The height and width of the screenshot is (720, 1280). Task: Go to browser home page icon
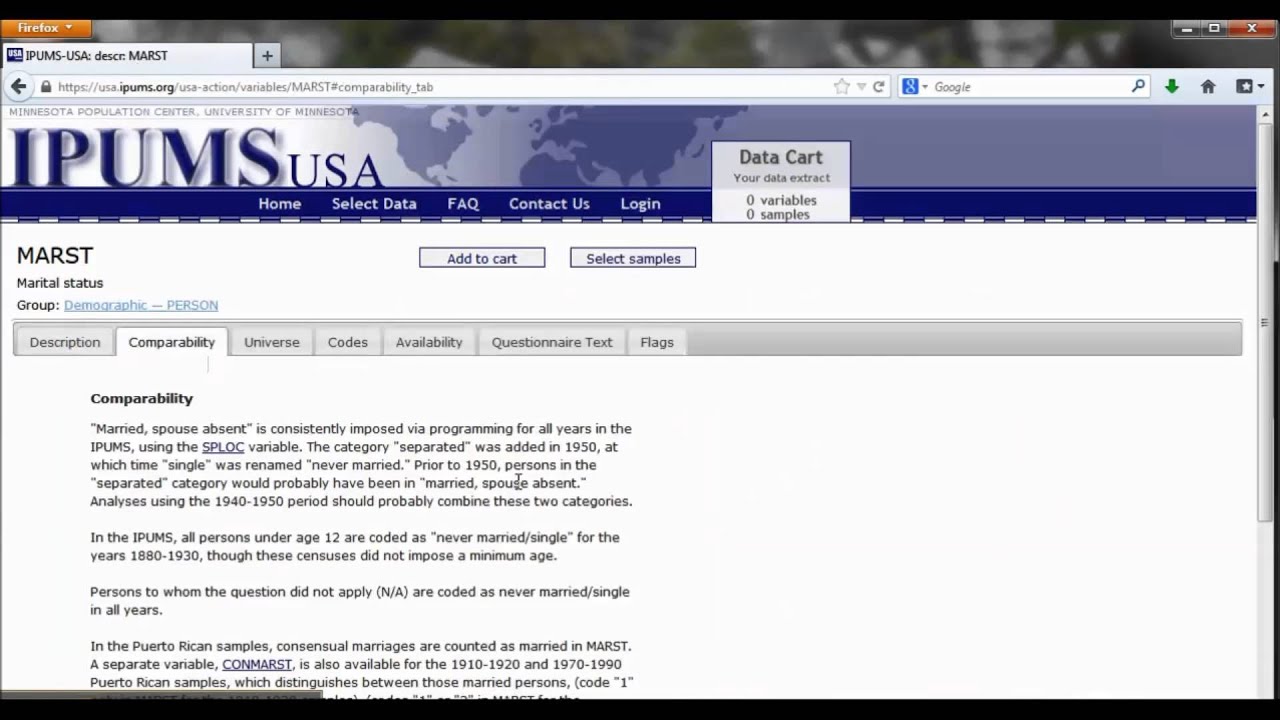tap(1208, 87)
